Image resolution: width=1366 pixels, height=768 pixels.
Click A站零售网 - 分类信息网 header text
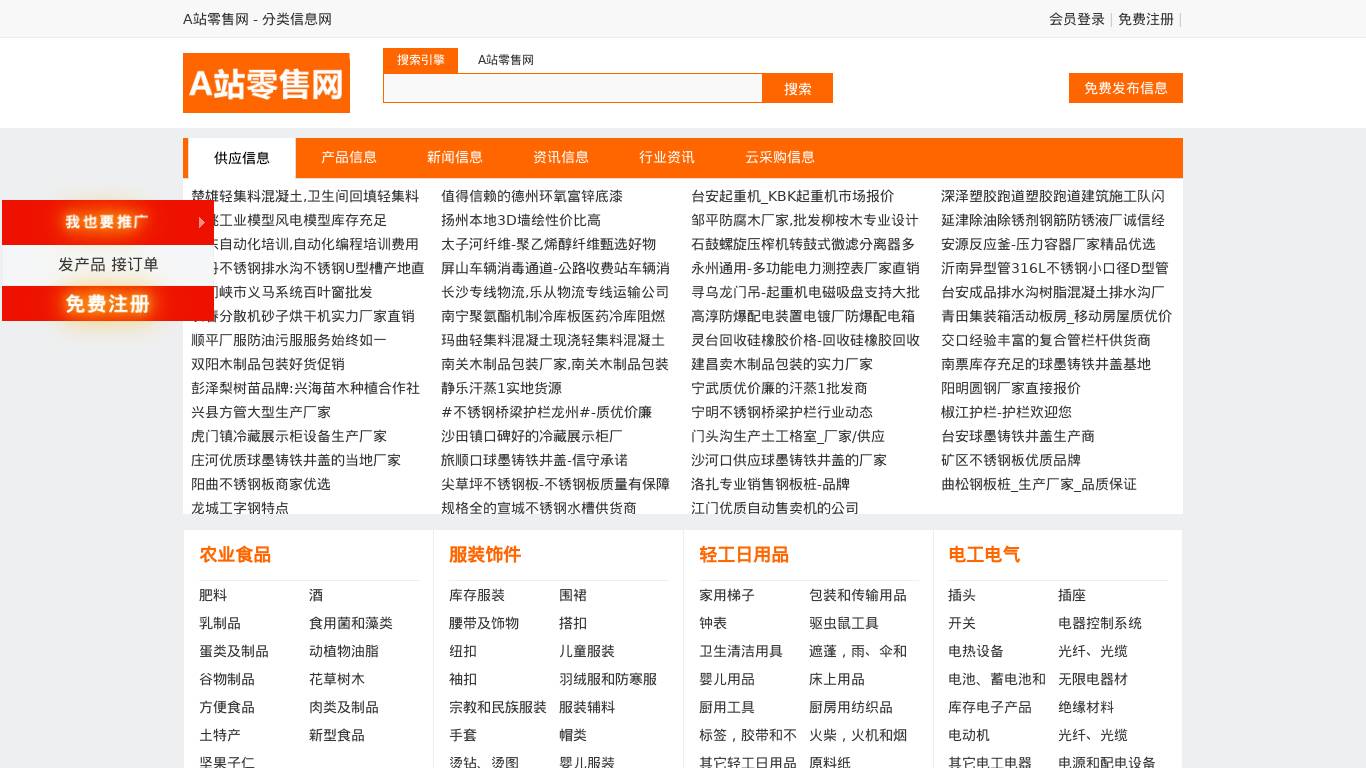pos(257,19)
